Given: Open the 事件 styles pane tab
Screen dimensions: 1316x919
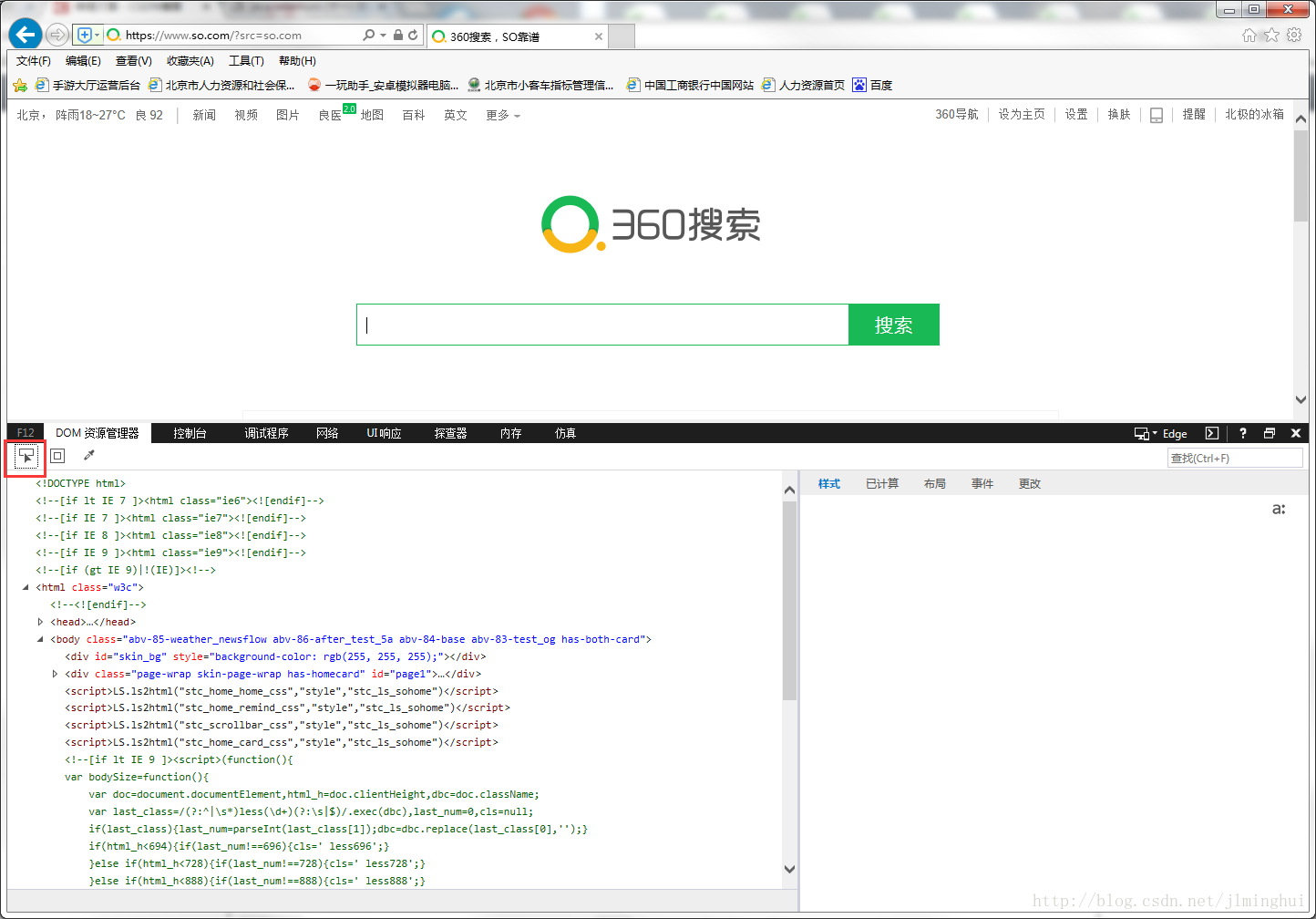Looking at the screenshot, I should 982,484.
